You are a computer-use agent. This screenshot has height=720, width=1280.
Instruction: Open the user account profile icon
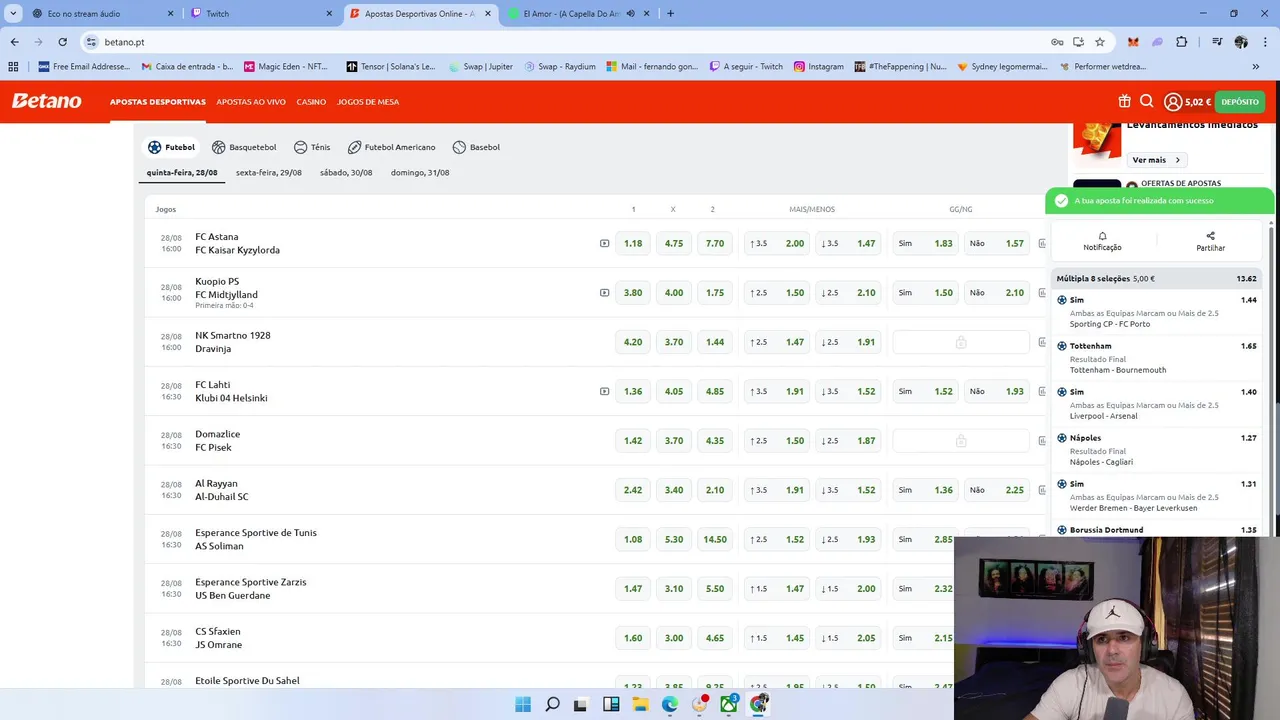point(1173,102)
